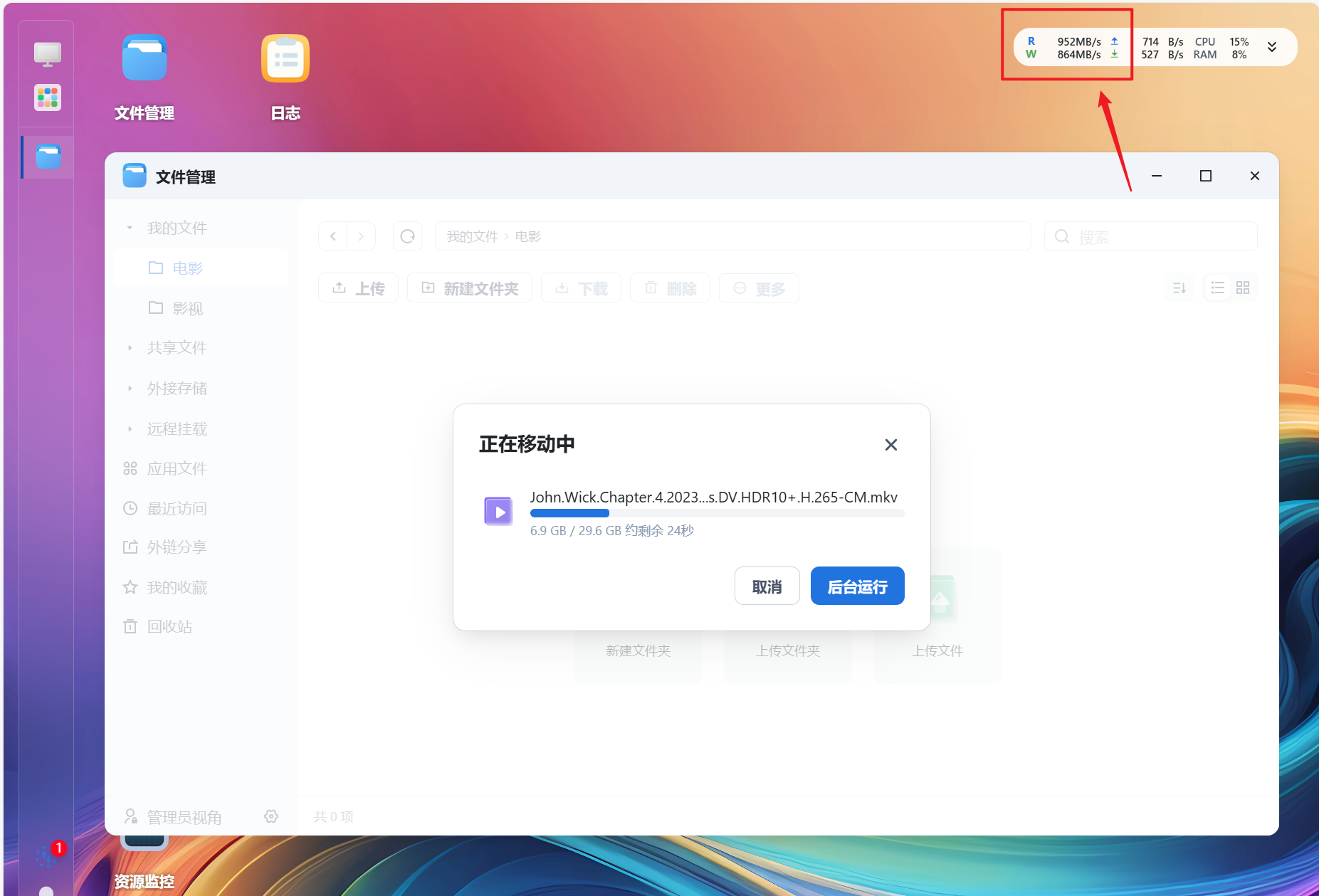This screenshot has height=896, width=1319.
Task: Open the sort order icon
Action: coord(1179,288)
